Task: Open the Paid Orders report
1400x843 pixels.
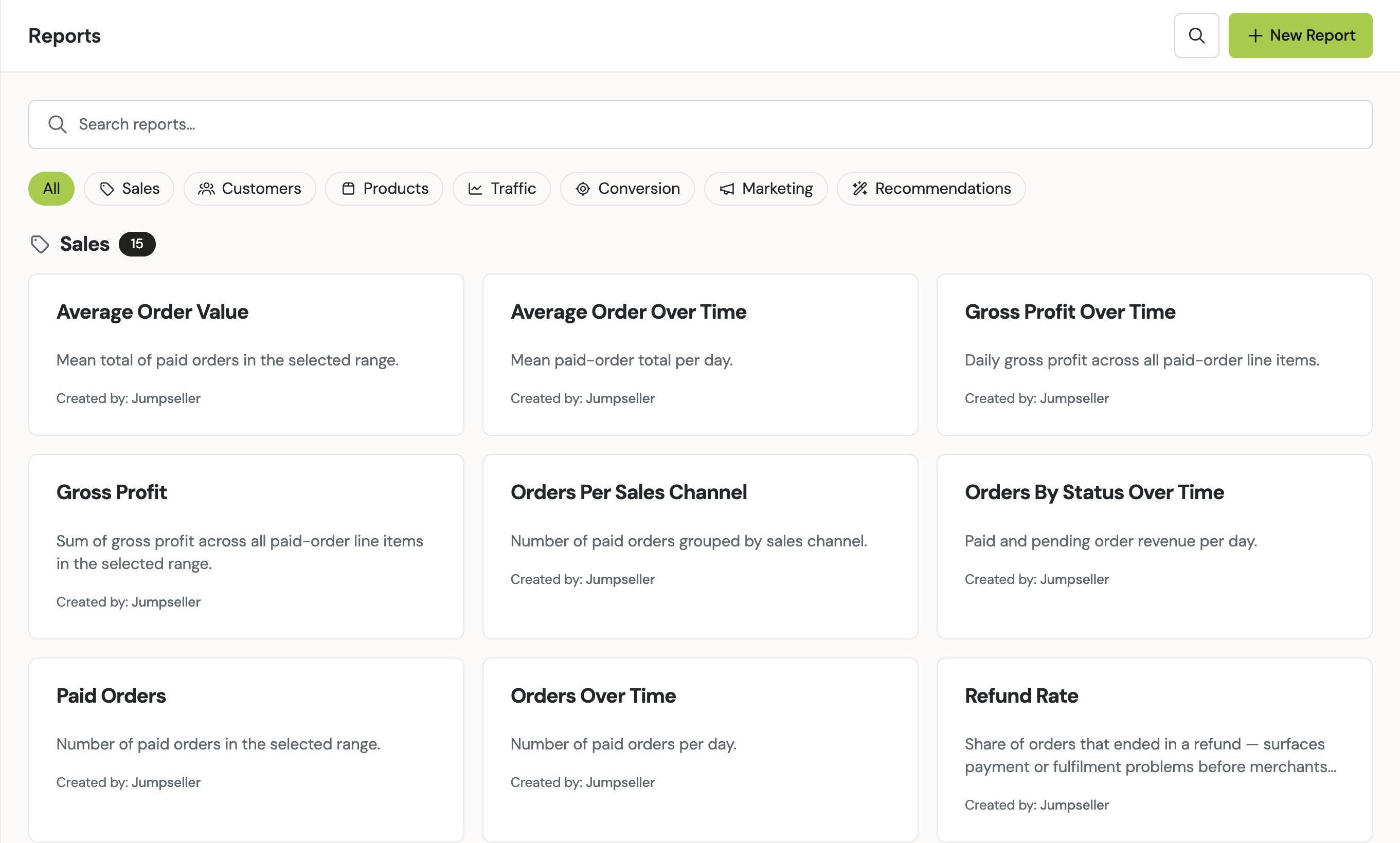Action: (x=246, y=750)
